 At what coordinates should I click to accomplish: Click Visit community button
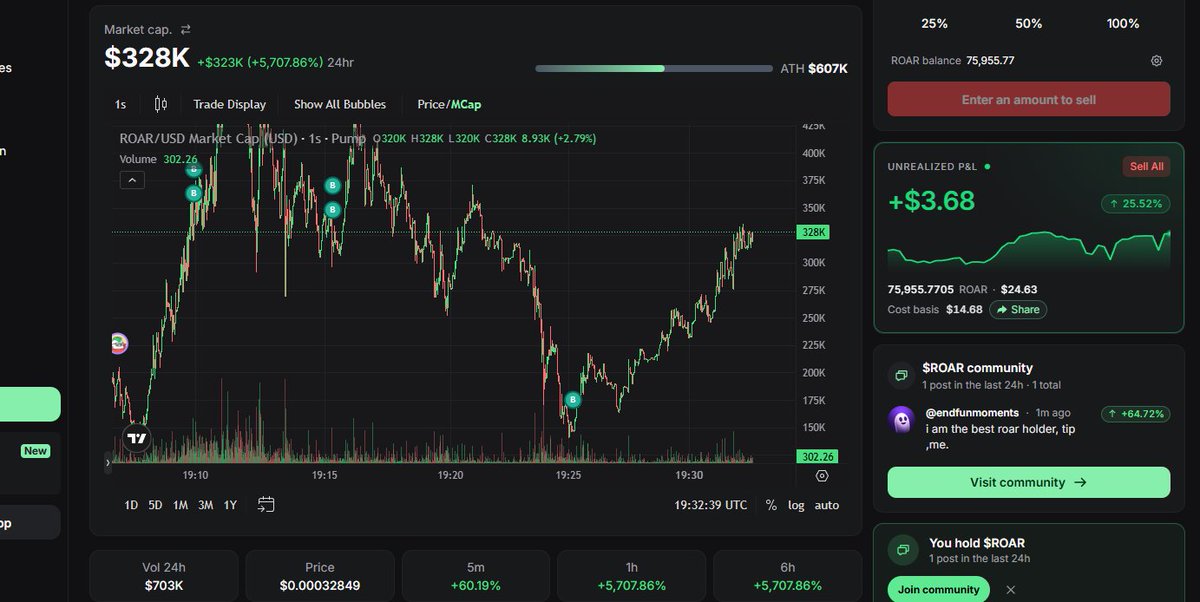1029,482
